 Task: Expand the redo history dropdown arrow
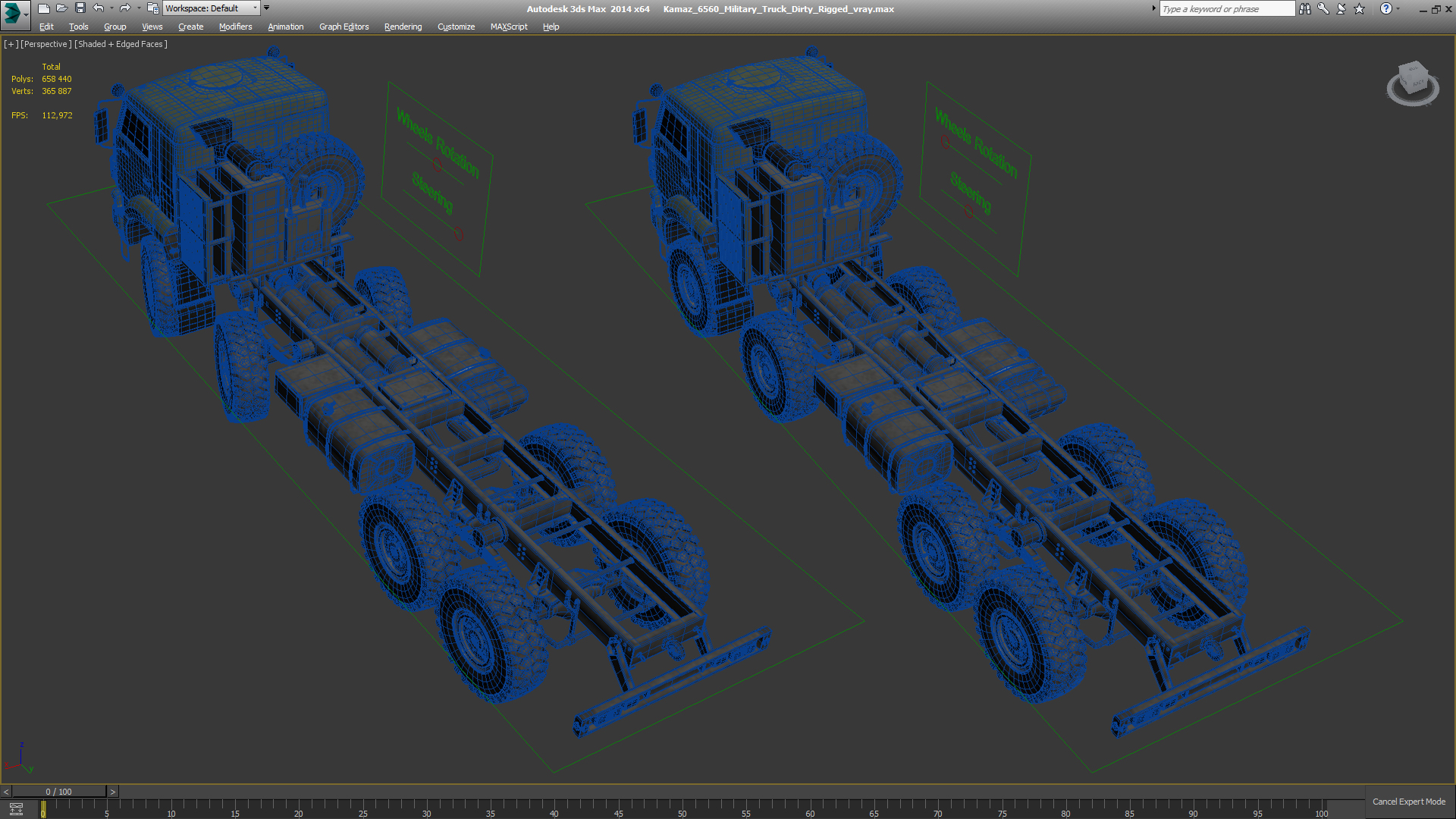139,8
